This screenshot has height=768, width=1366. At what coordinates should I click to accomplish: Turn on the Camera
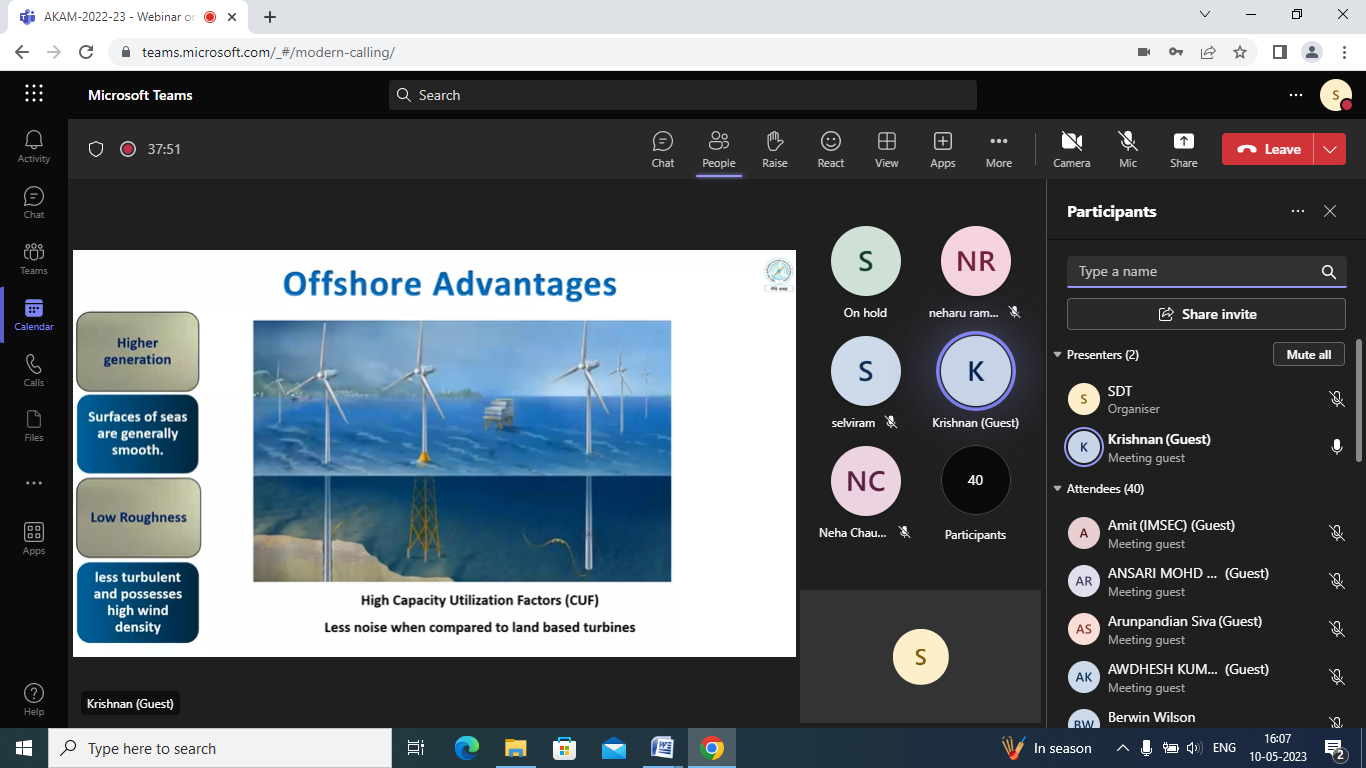(x=1071, y=149)
